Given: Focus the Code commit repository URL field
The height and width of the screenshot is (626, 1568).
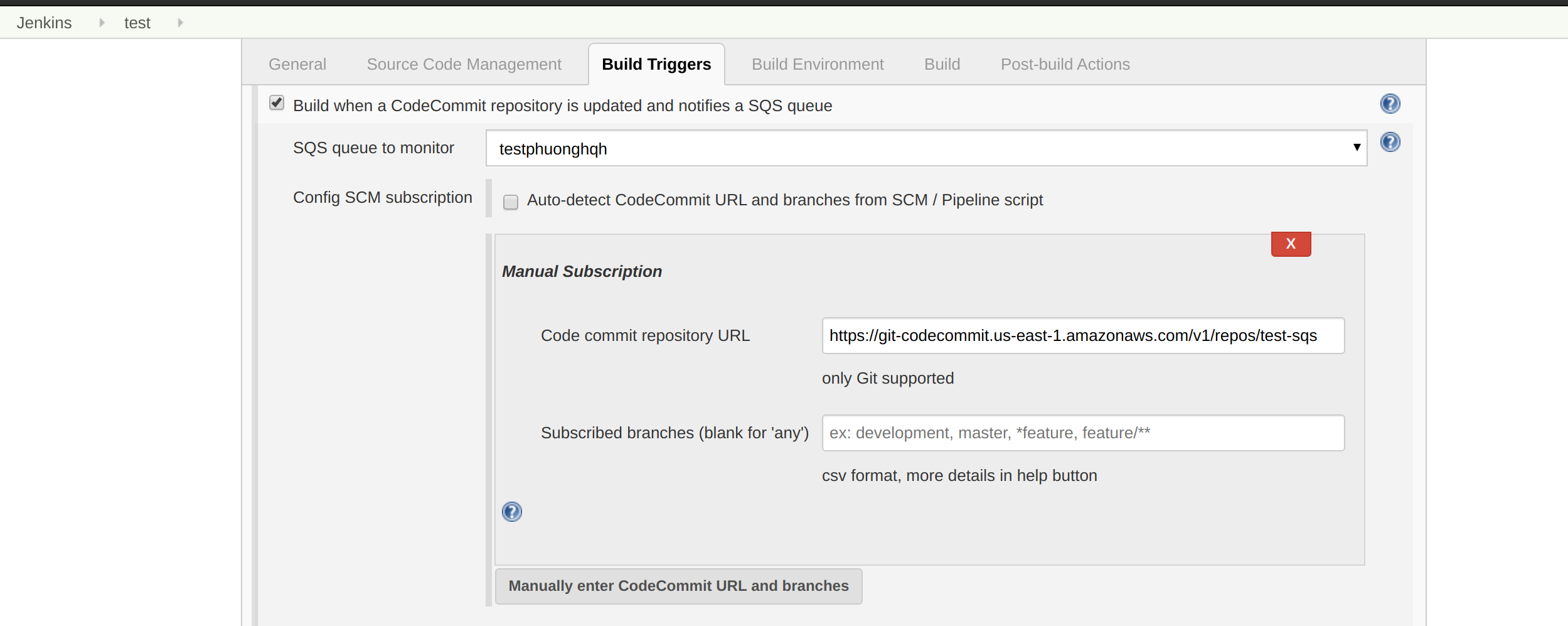Looking at the screenshot, I should 1082,336.
